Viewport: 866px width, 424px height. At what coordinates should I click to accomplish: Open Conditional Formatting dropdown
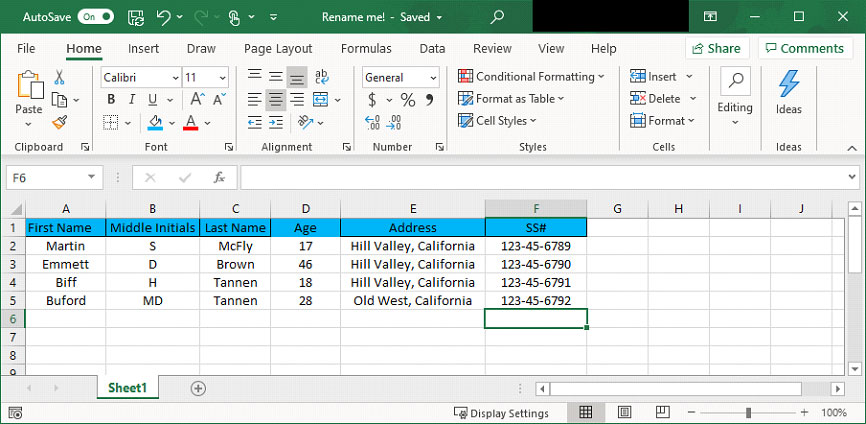click(x=531, y=77)
